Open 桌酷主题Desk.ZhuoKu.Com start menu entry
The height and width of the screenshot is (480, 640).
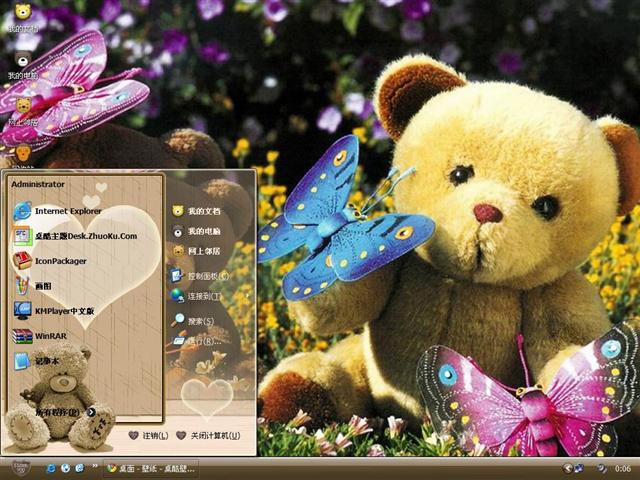point(75,236)
